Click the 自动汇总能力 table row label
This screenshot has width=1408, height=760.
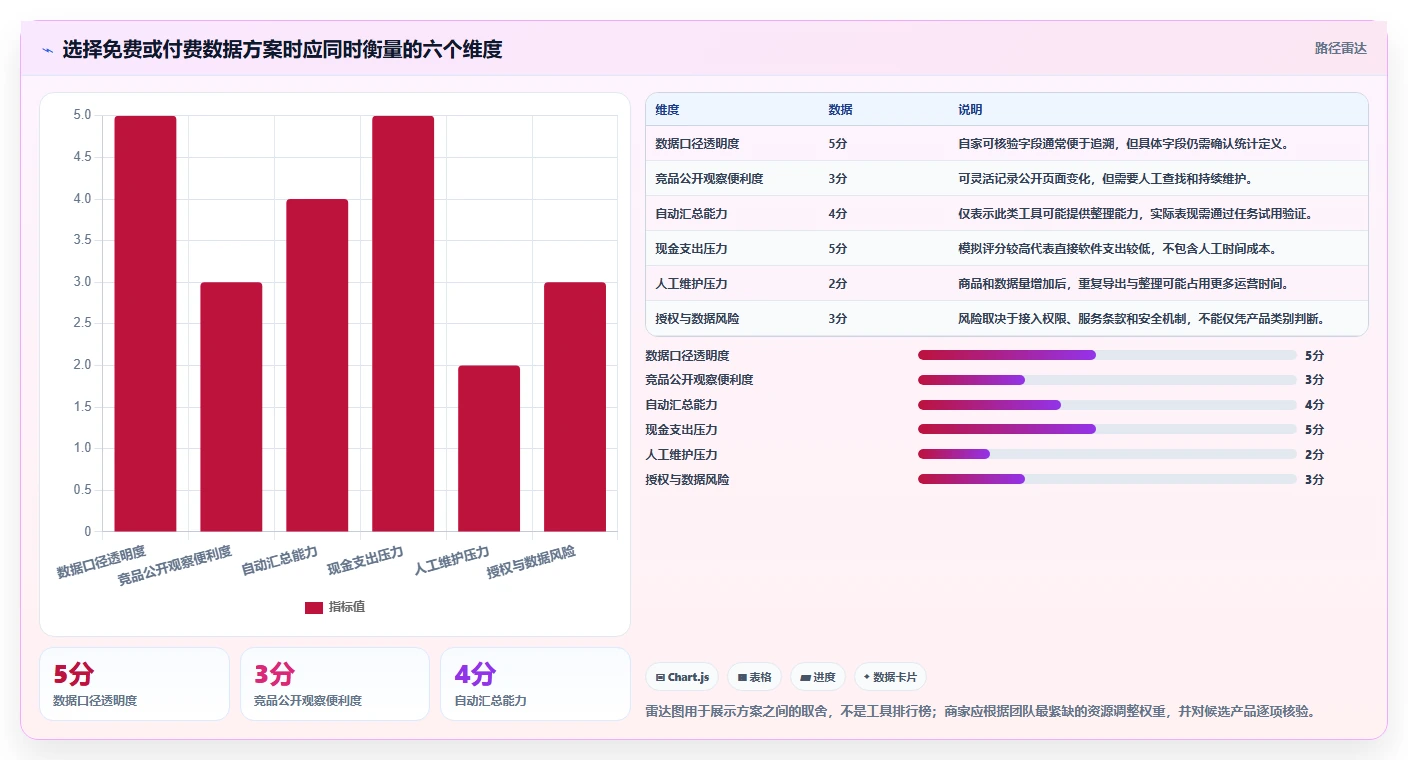click(x=691, y=214)
